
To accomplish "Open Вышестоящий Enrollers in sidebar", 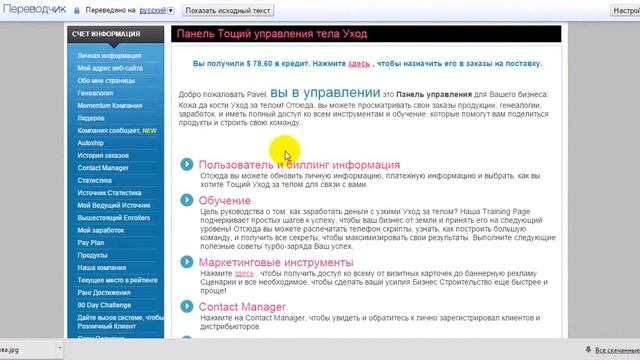I will [x=113, y=218].
